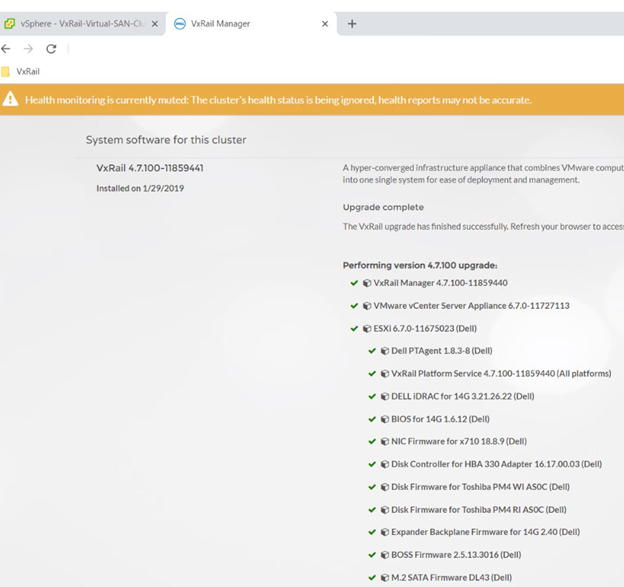
Task: Click the address bar field
Action: [345, 49]
